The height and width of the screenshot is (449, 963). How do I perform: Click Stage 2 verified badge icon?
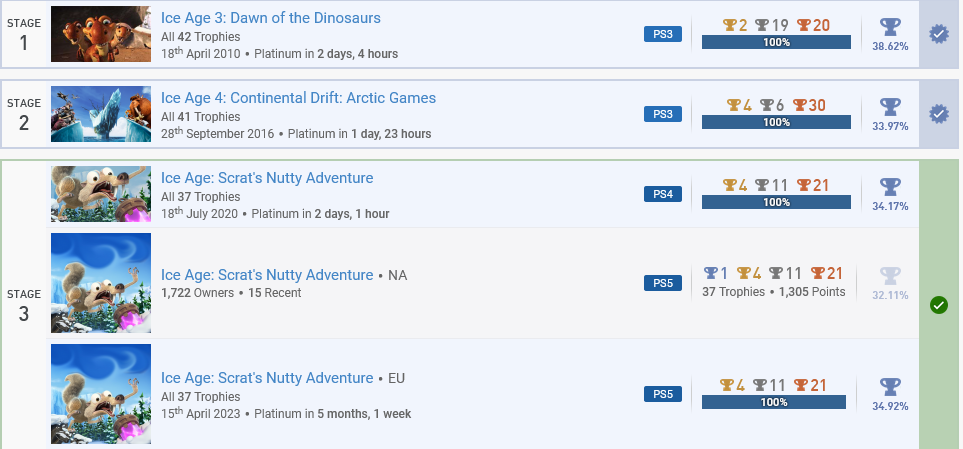point(938,114)
